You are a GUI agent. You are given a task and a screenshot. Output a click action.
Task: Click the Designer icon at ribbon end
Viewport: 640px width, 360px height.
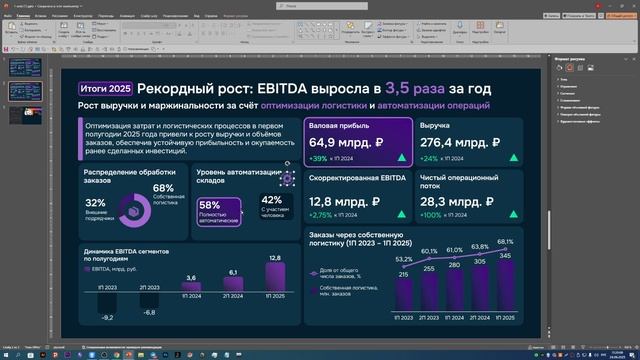(x=499, y=26)
